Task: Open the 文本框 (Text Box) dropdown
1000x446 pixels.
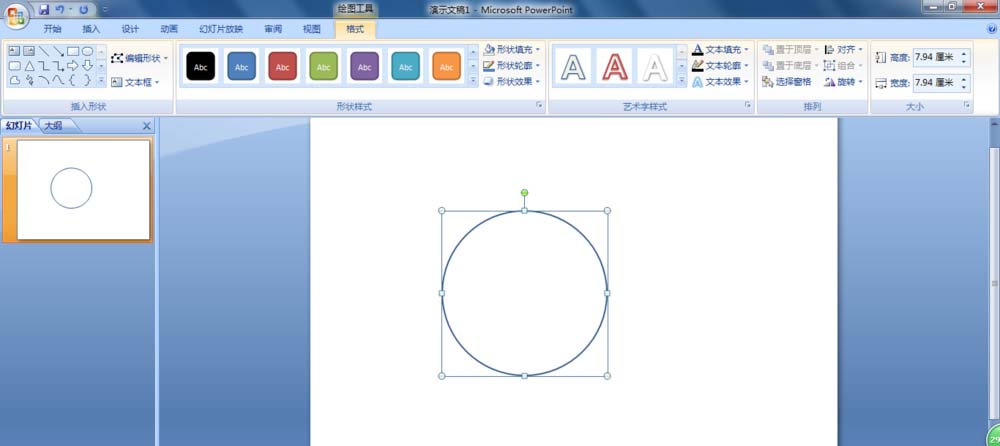Action: click(x=135, y=82)
